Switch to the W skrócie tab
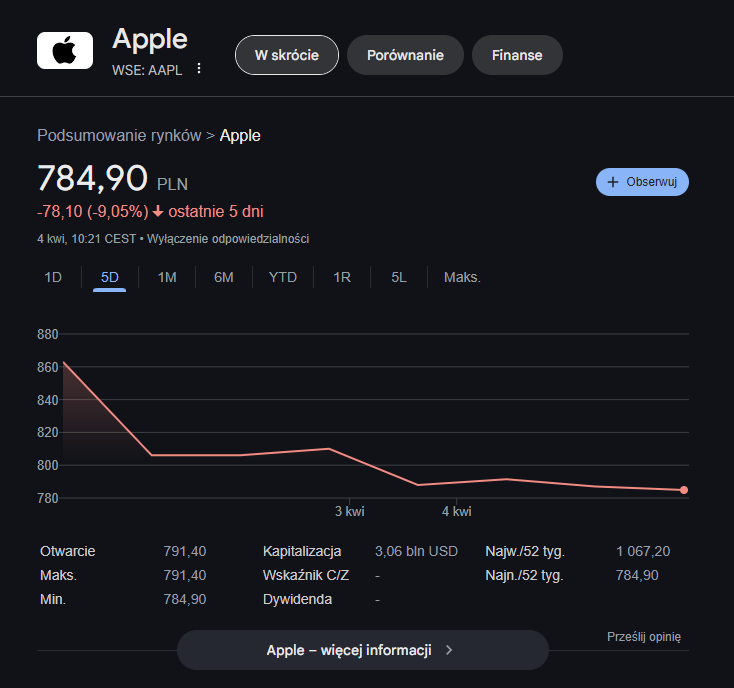This screenshot has width=734, height=688. (286, 55)
